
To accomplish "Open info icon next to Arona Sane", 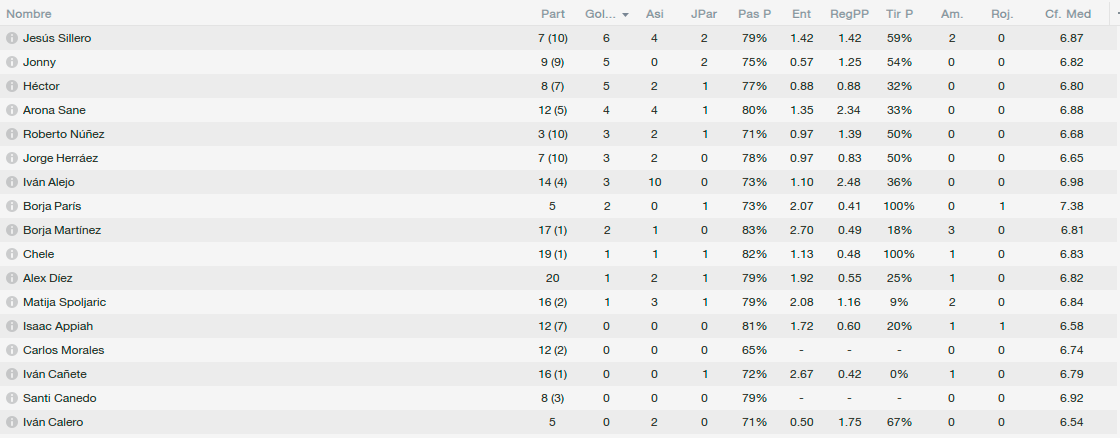I will coord(11,110).
